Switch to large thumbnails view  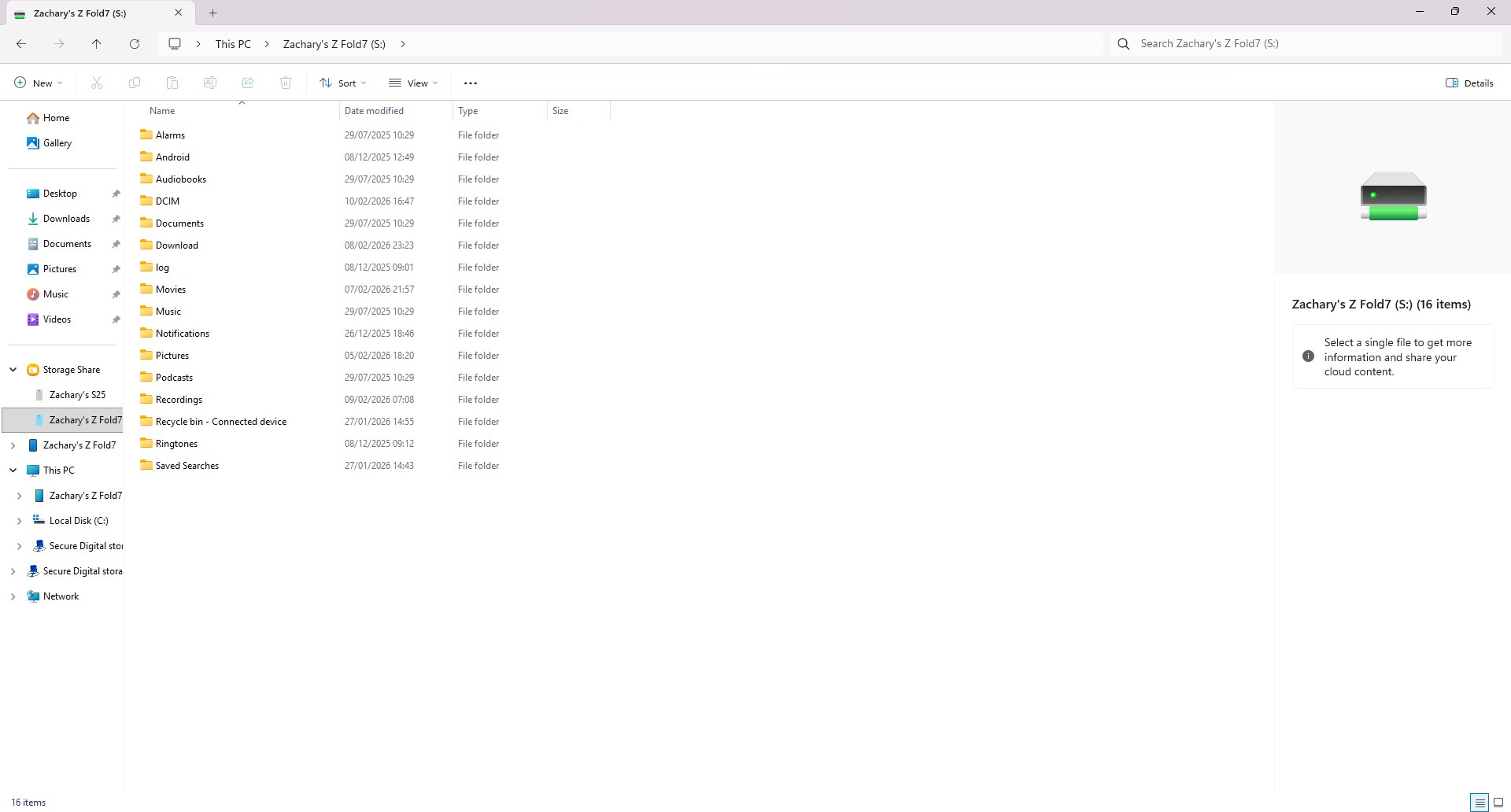tap(1499, 802)
